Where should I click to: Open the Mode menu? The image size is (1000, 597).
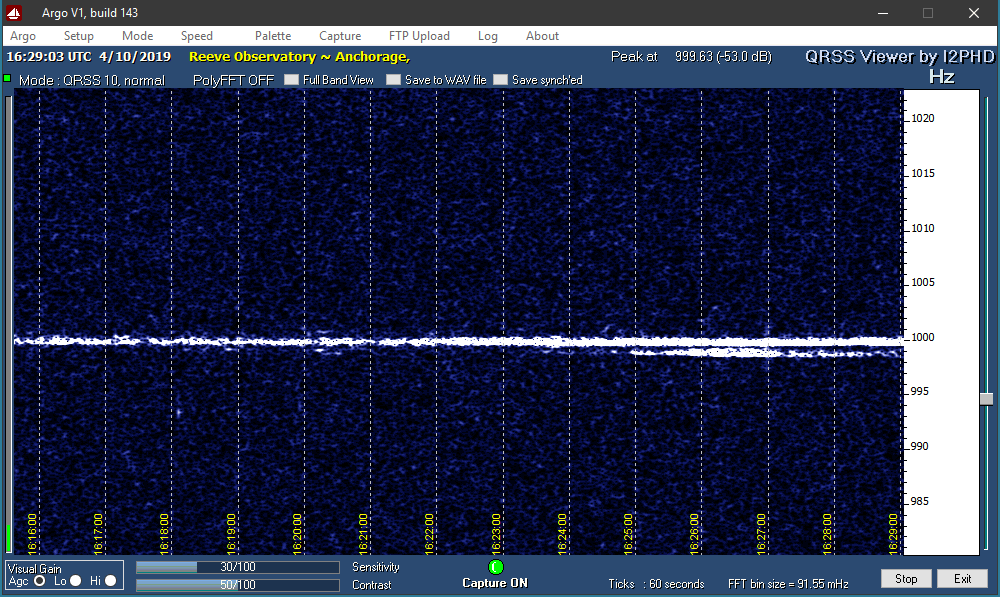(x=137, y=36)
